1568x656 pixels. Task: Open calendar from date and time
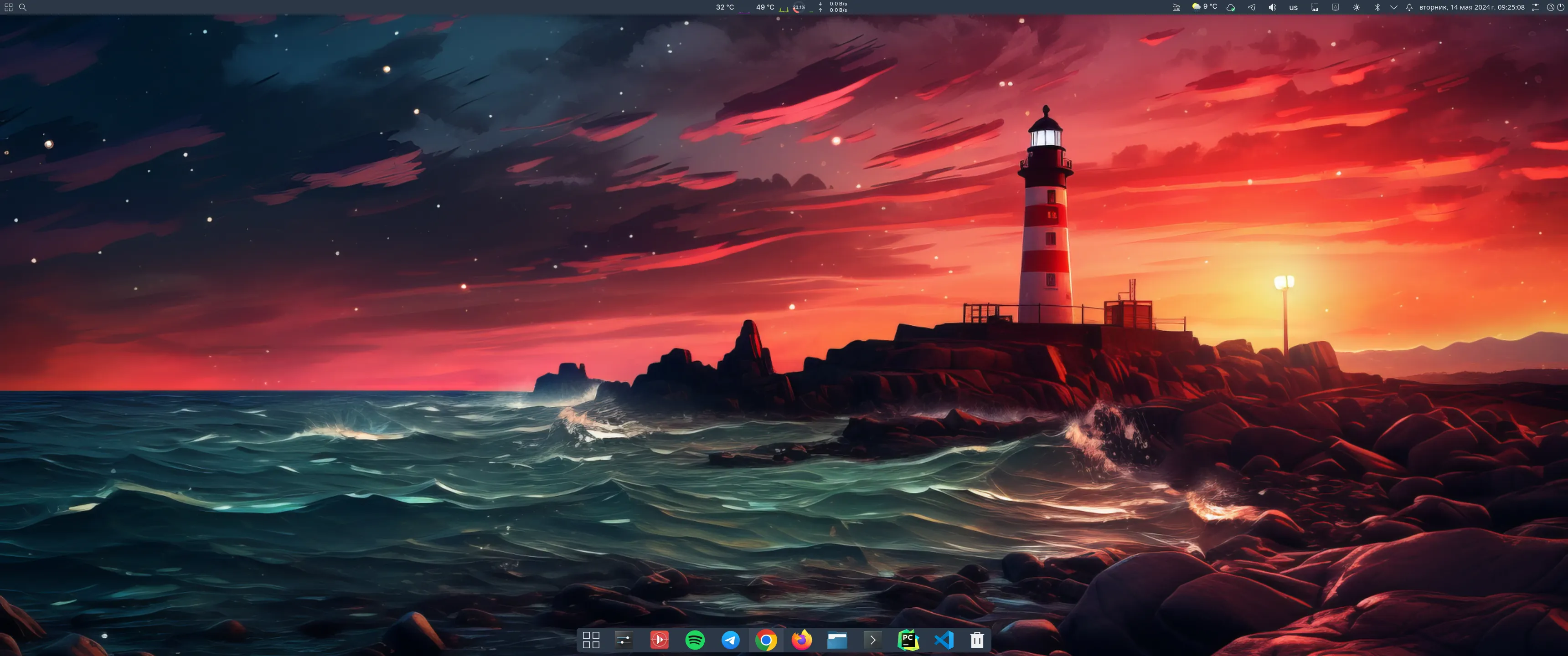coord(1471,7)
